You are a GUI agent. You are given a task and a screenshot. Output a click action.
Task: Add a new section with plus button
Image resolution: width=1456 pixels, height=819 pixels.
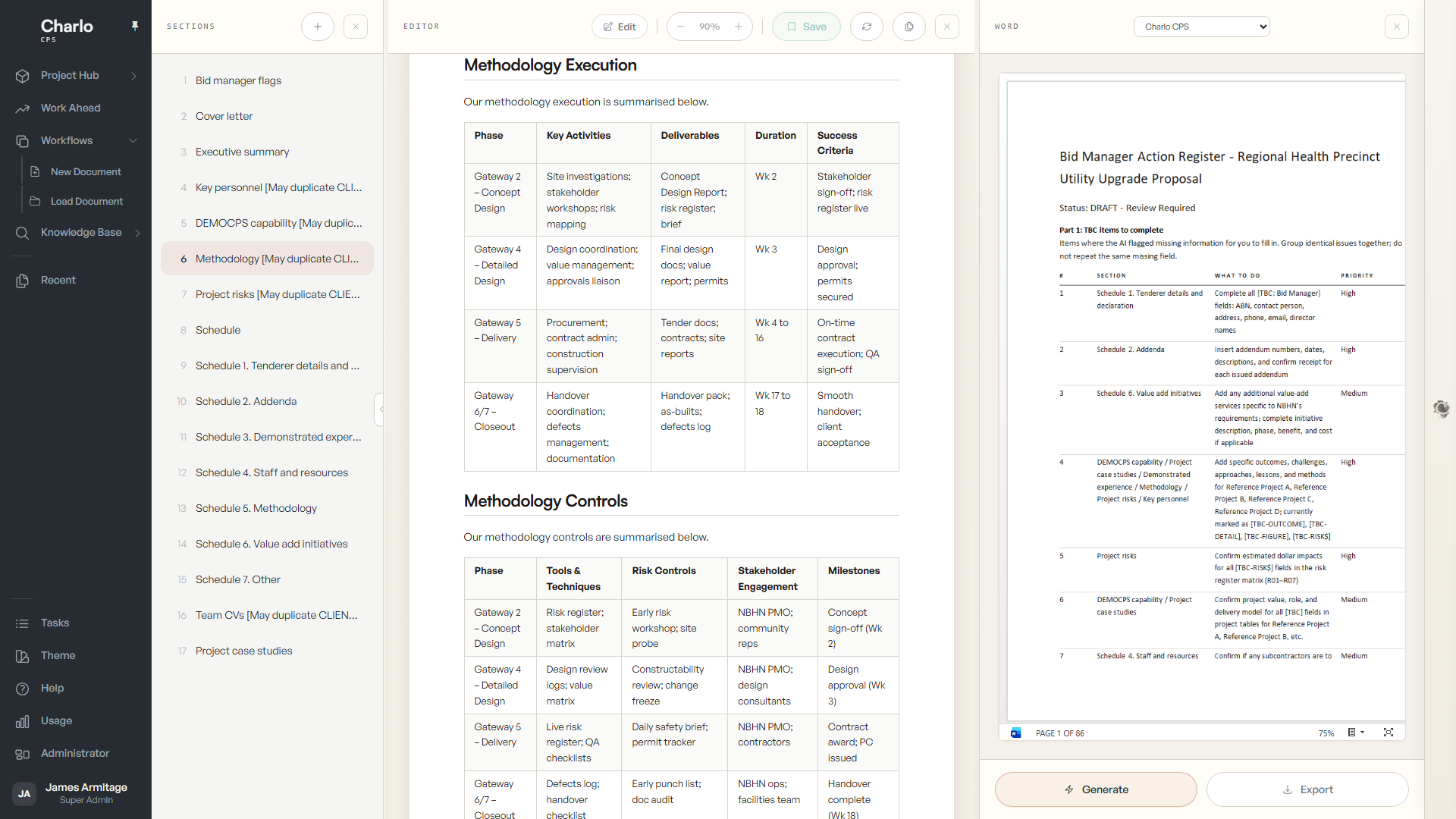click(x=318, y=27)
